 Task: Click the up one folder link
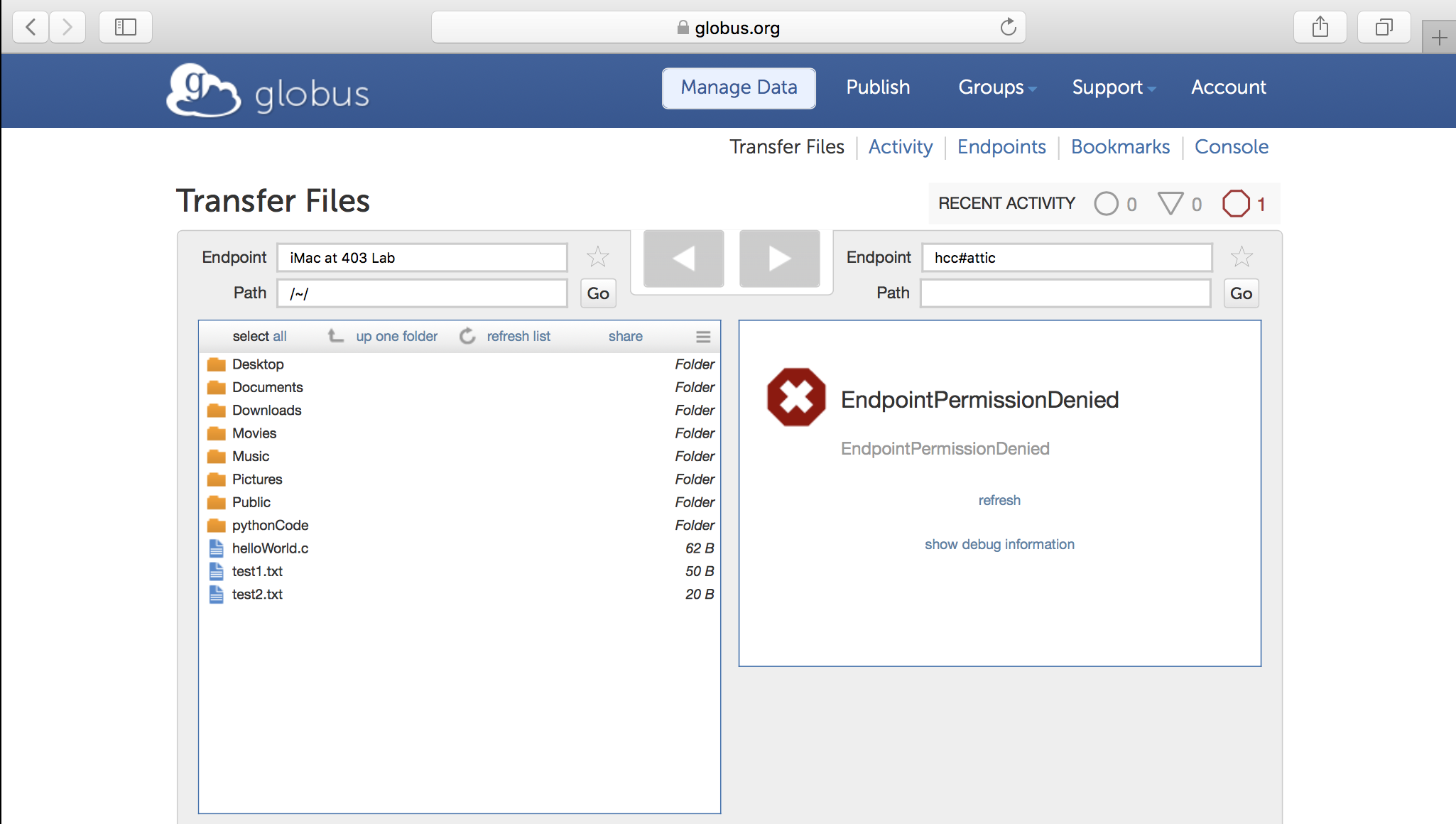pos(396,336)
